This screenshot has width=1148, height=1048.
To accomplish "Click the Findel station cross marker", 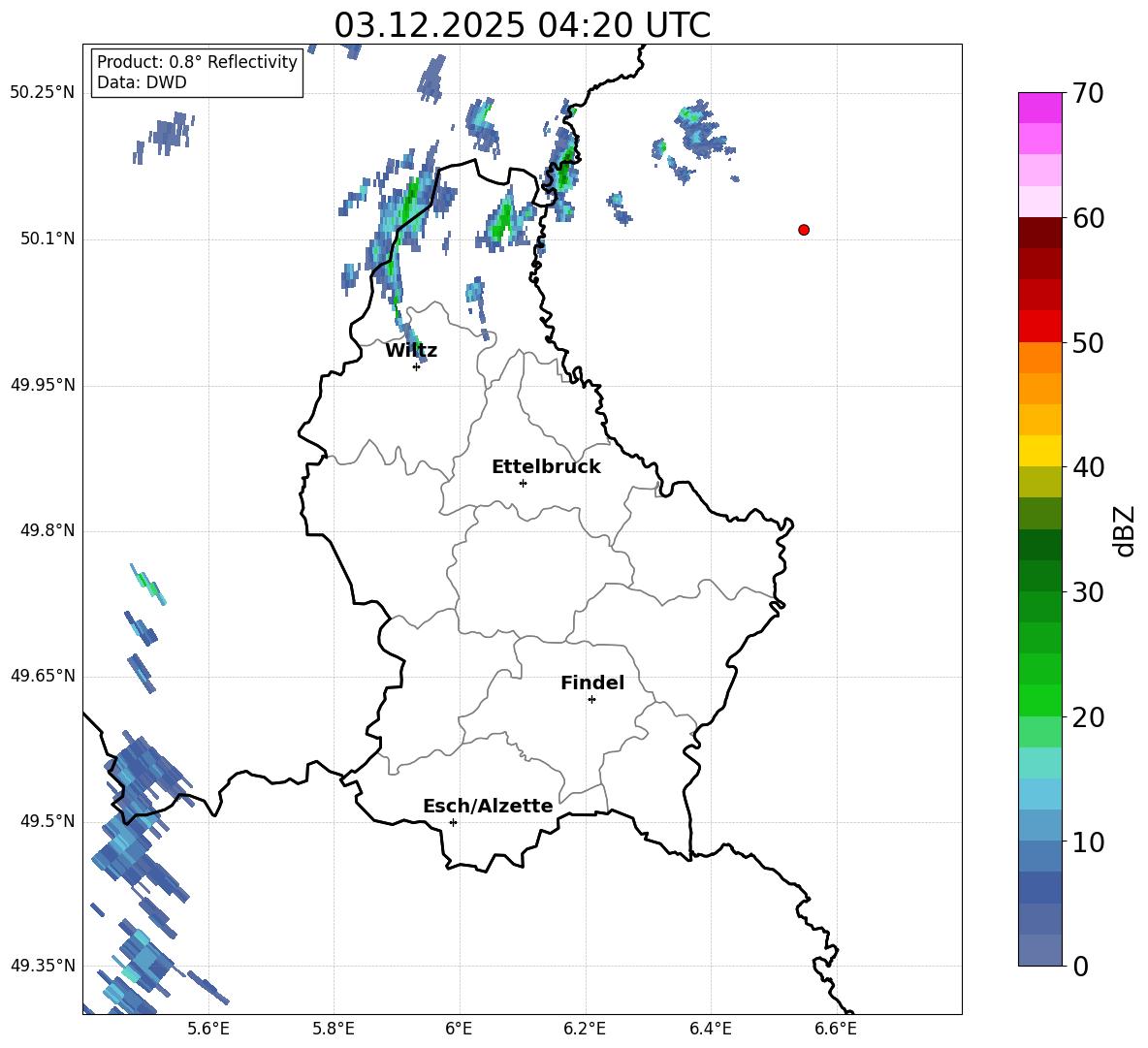I will click(591, 700).
